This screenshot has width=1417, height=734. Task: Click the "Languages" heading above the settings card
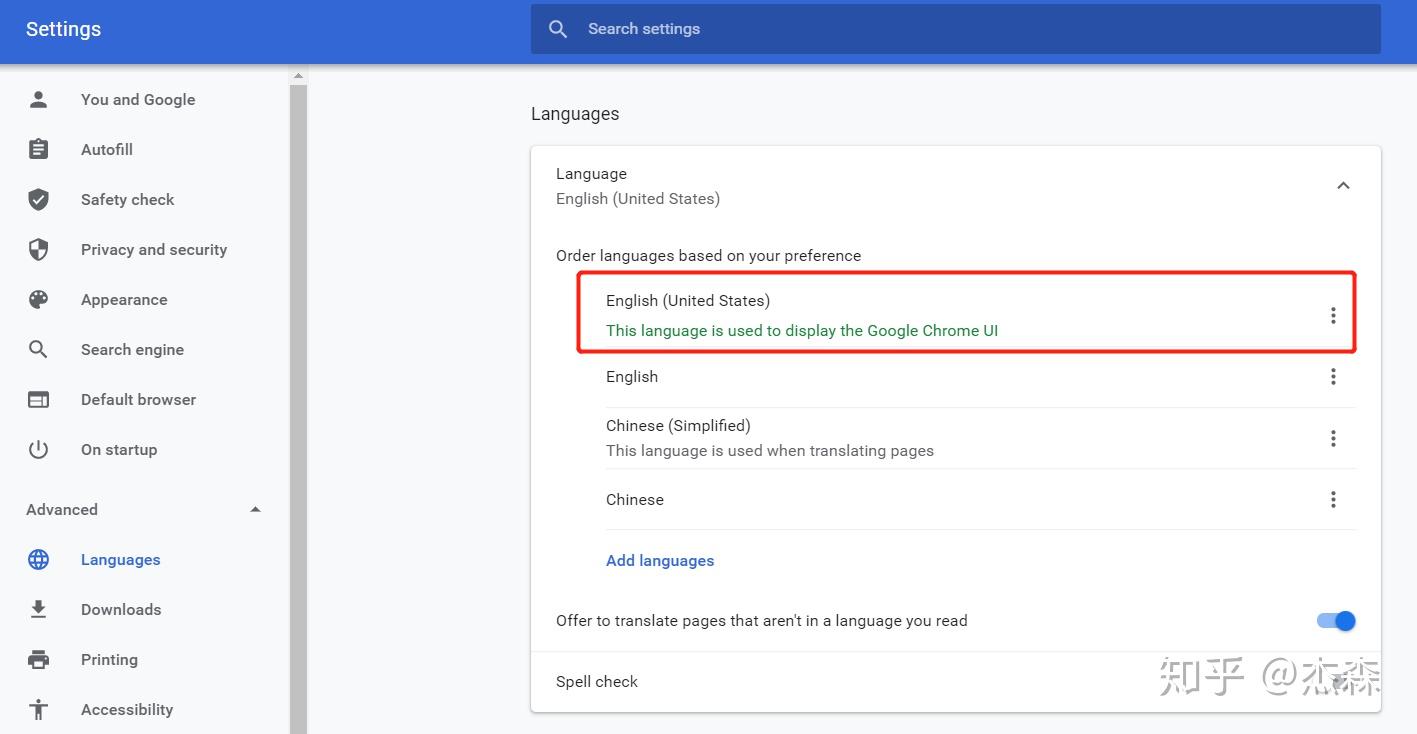575,114
